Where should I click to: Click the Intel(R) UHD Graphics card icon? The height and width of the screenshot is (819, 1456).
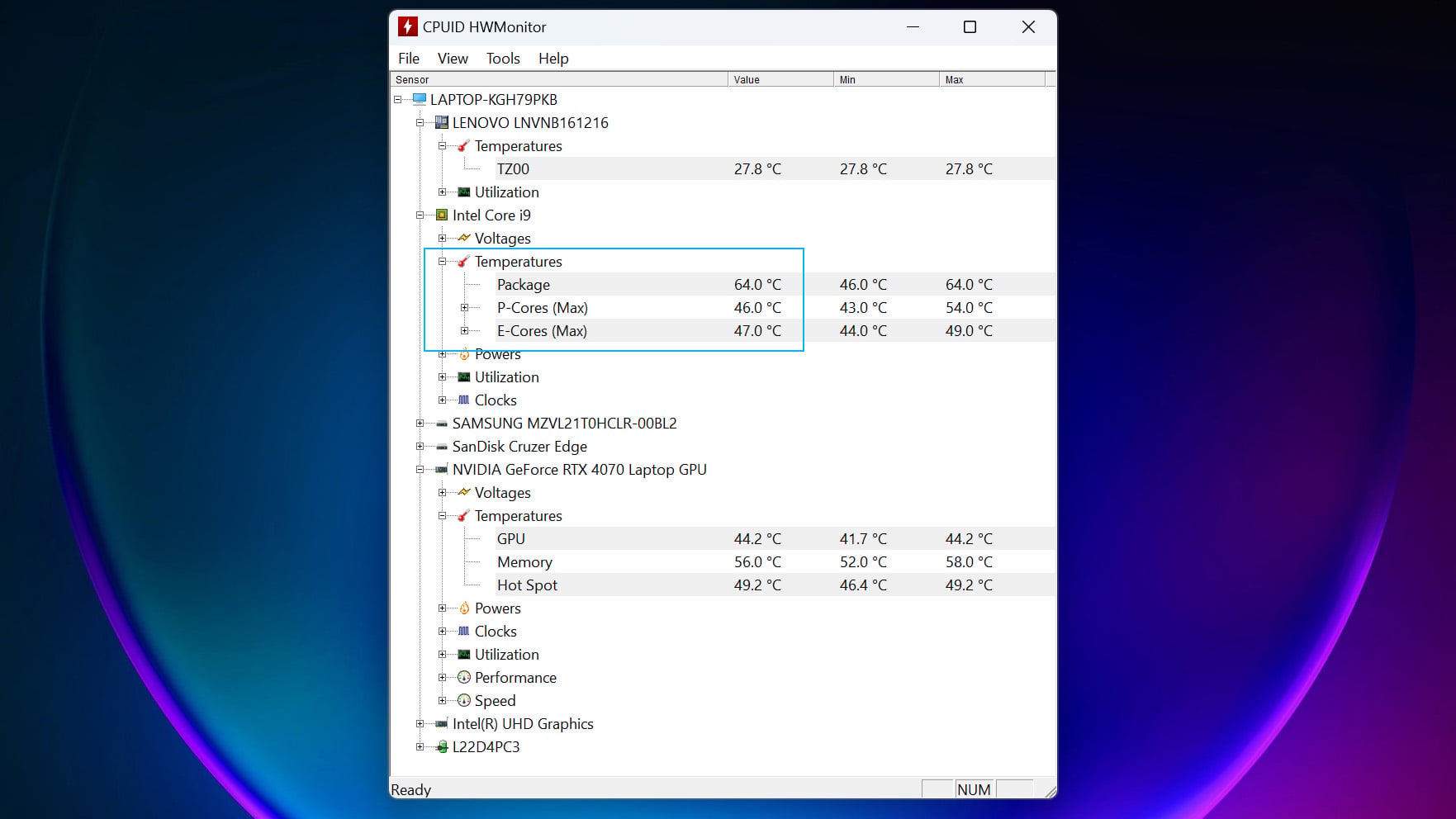point(442,723)
